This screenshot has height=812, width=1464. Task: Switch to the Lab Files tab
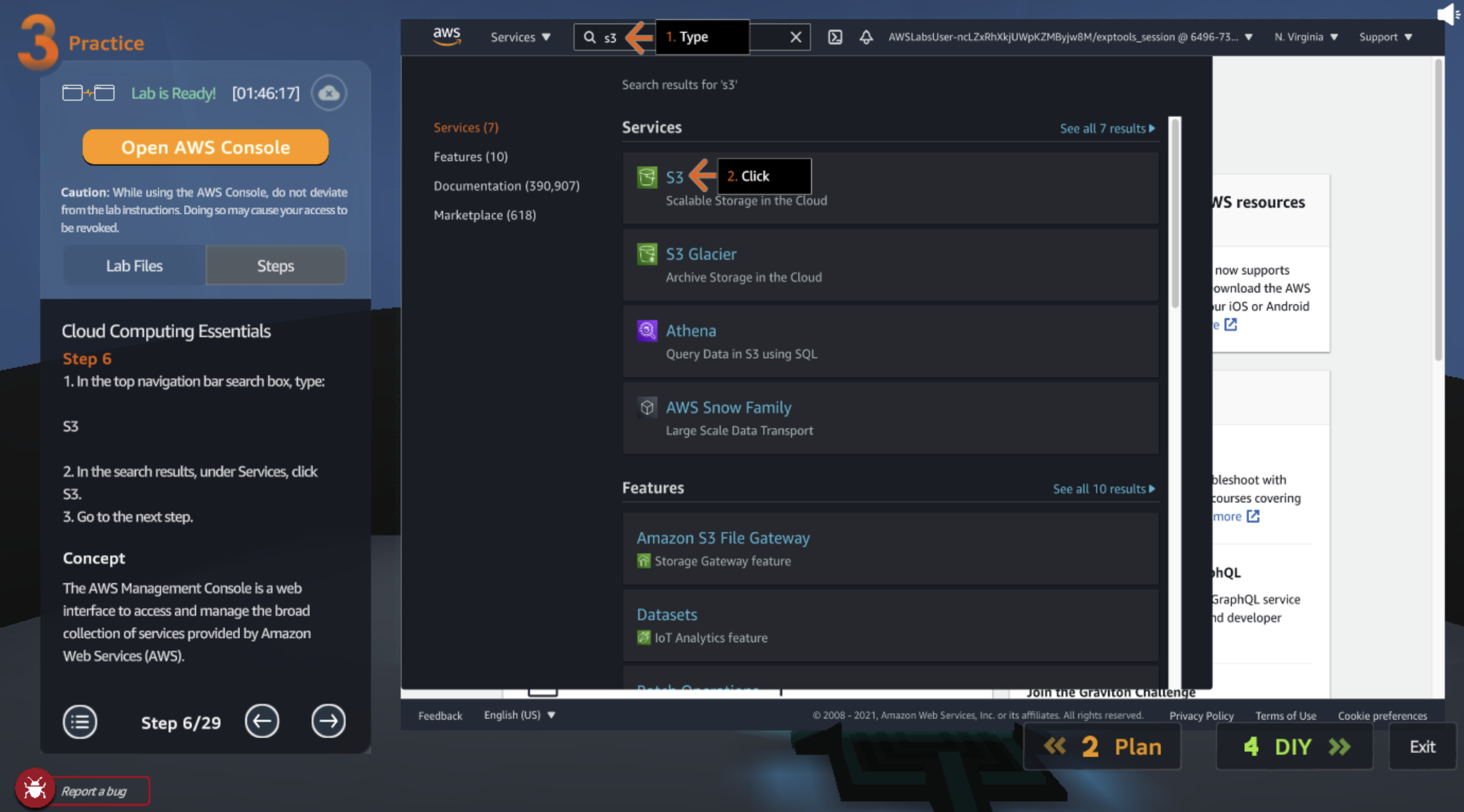click(134, 266)
